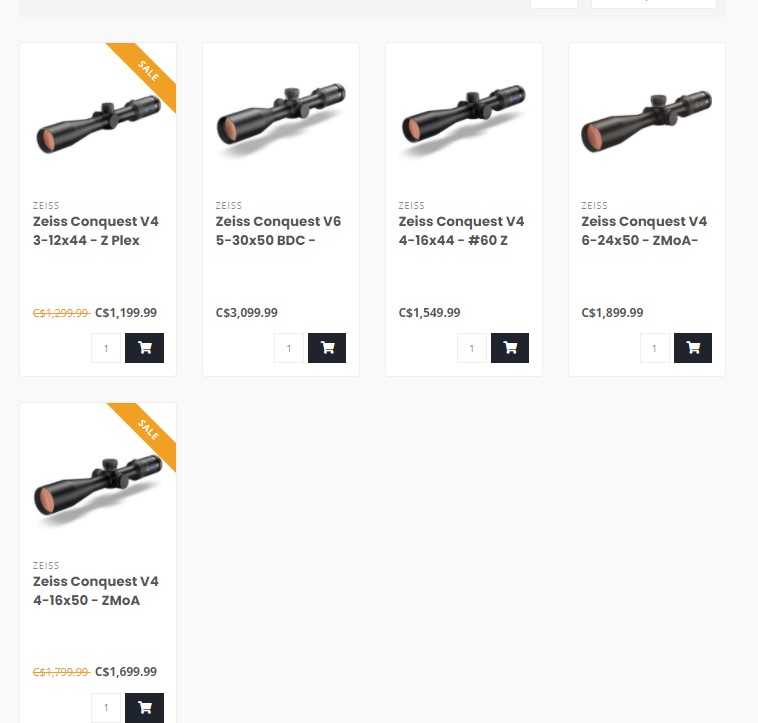Screen dimensions: 758x723
Task: Click quantity field for 3-12x44 scope
Action: (106, 348)
